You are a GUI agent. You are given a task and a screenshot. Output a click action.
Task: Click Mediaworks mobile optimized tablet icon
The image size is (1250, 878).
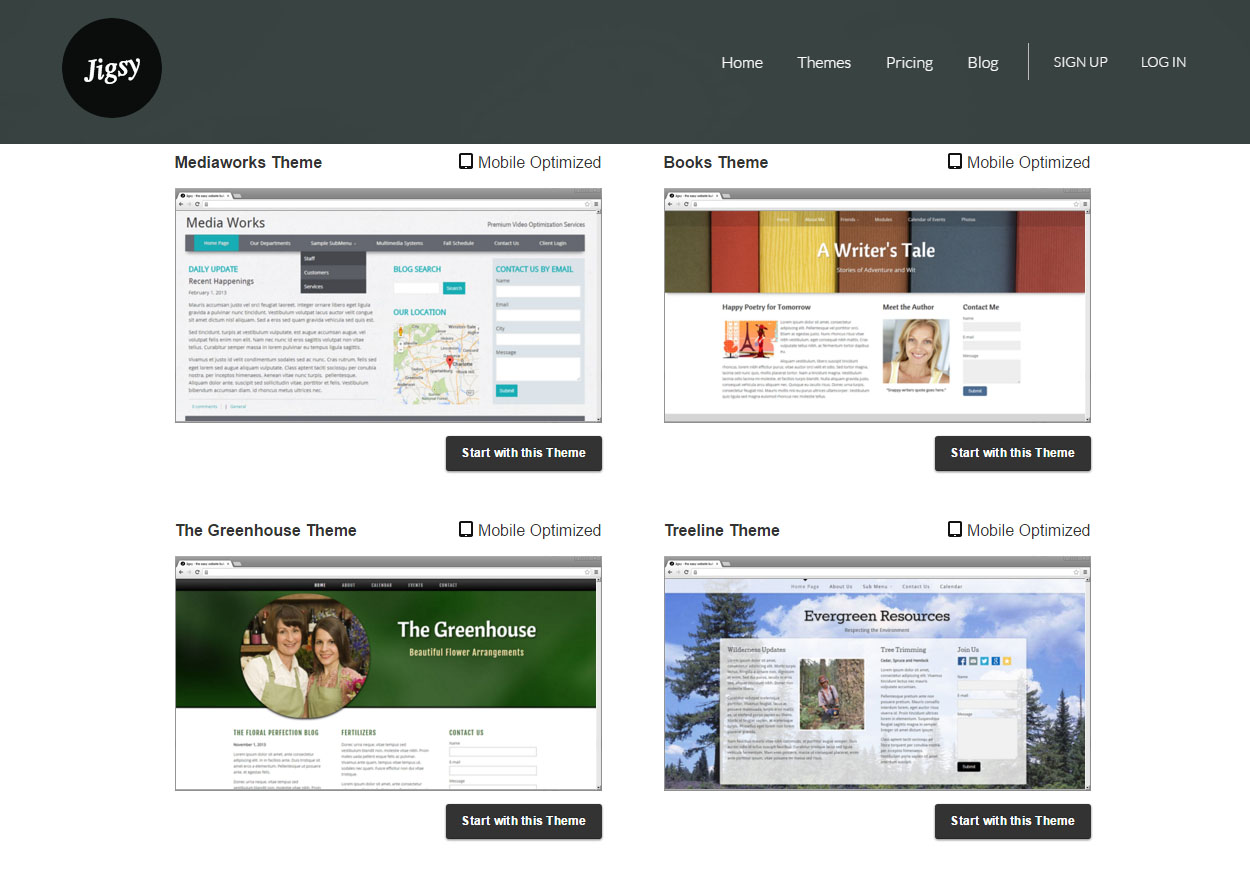(465, 162)
